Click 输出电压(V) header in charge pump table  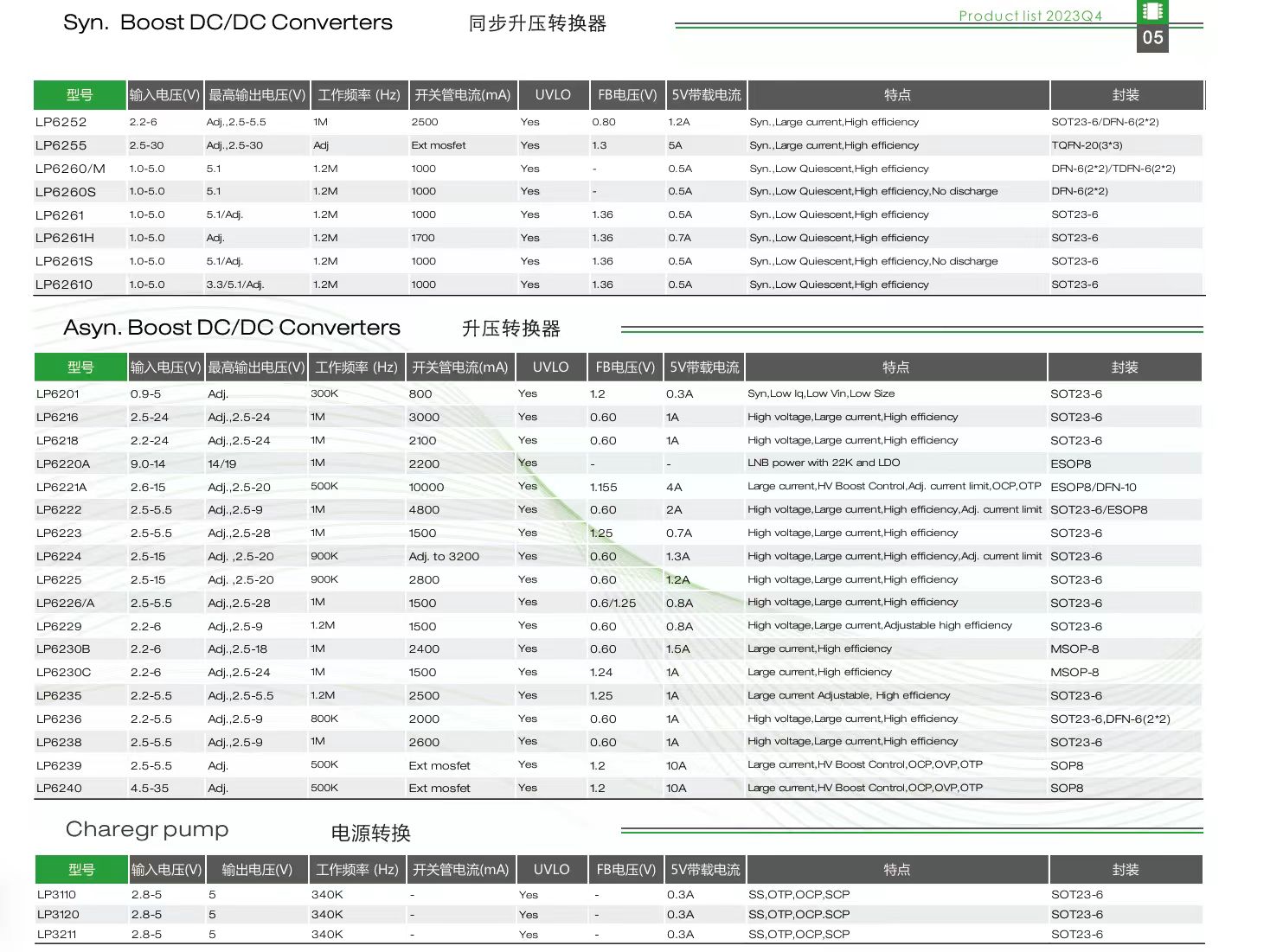pyautogui.click(x=257, y=869)
